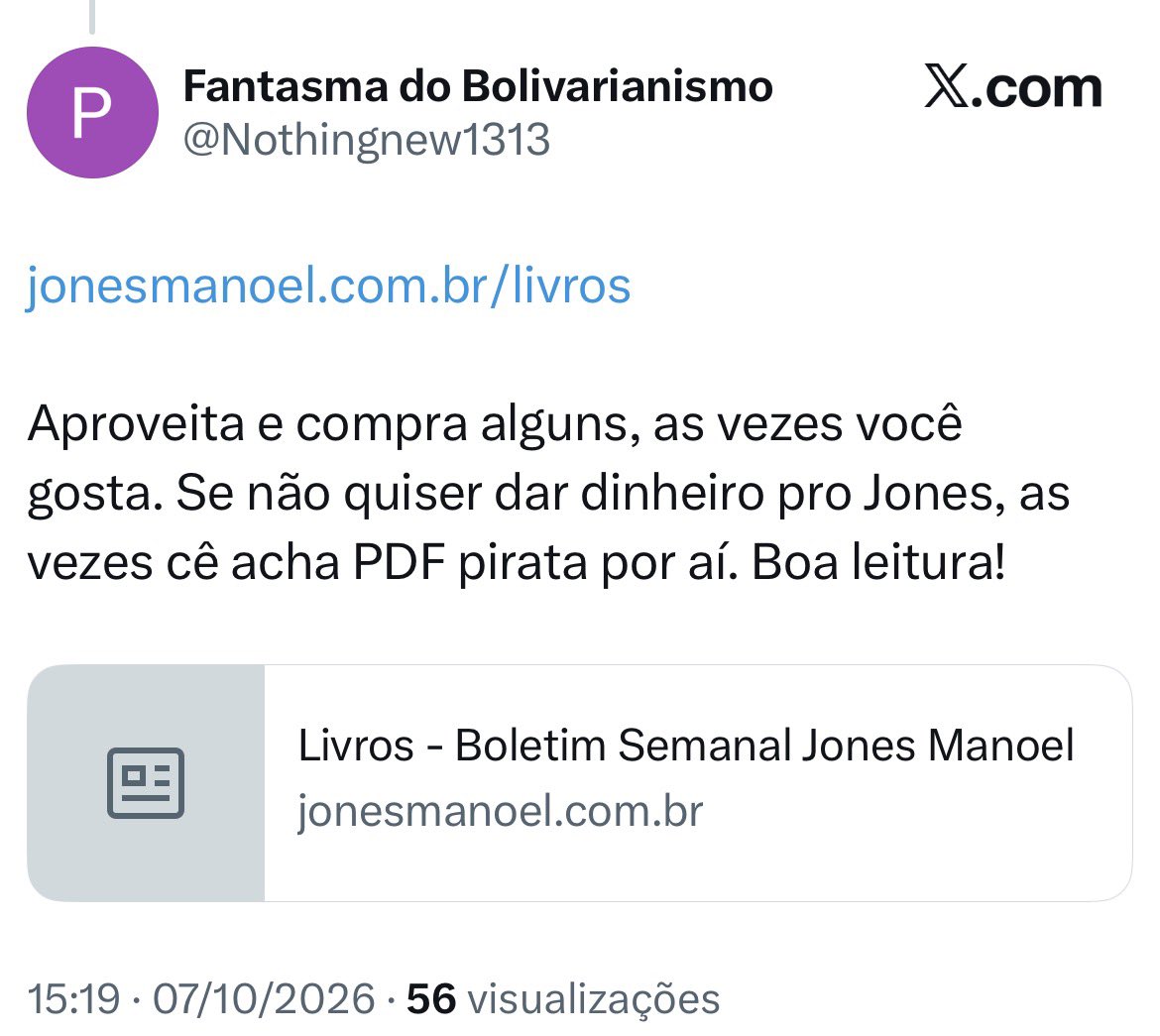
Task: Click the gray preview placeholder of the card
Action: click(146, 783)
